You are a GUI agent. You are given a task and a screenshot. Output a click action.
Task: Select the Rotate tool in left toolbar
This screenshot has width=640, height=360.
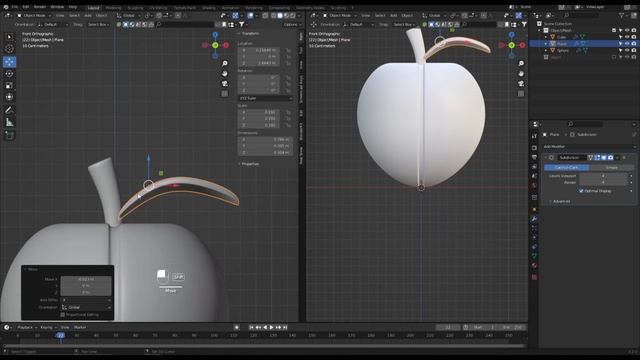coord(9,74)
